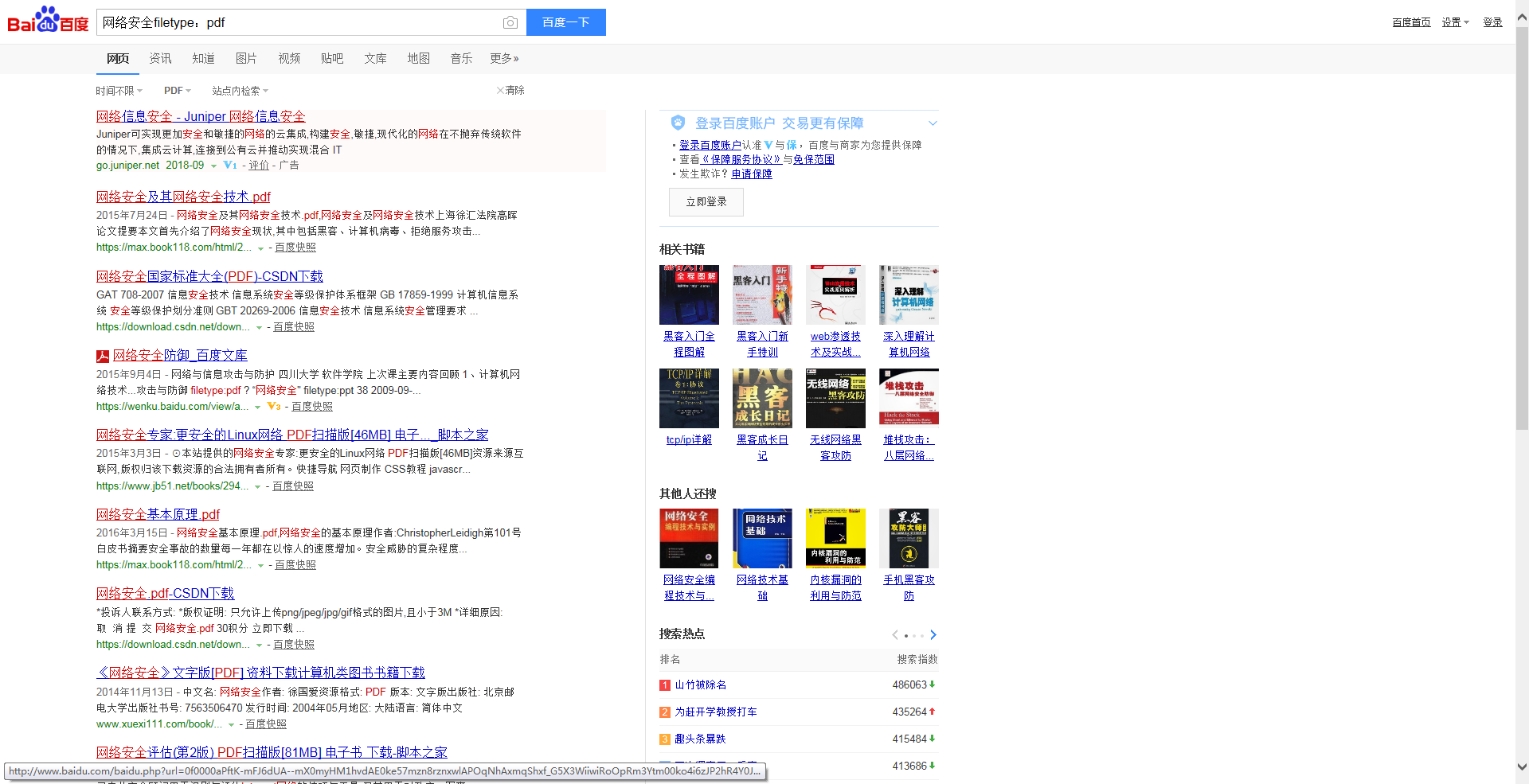Click the Baidu logo
The image size is (1529, 784).
tap(48, 20)
